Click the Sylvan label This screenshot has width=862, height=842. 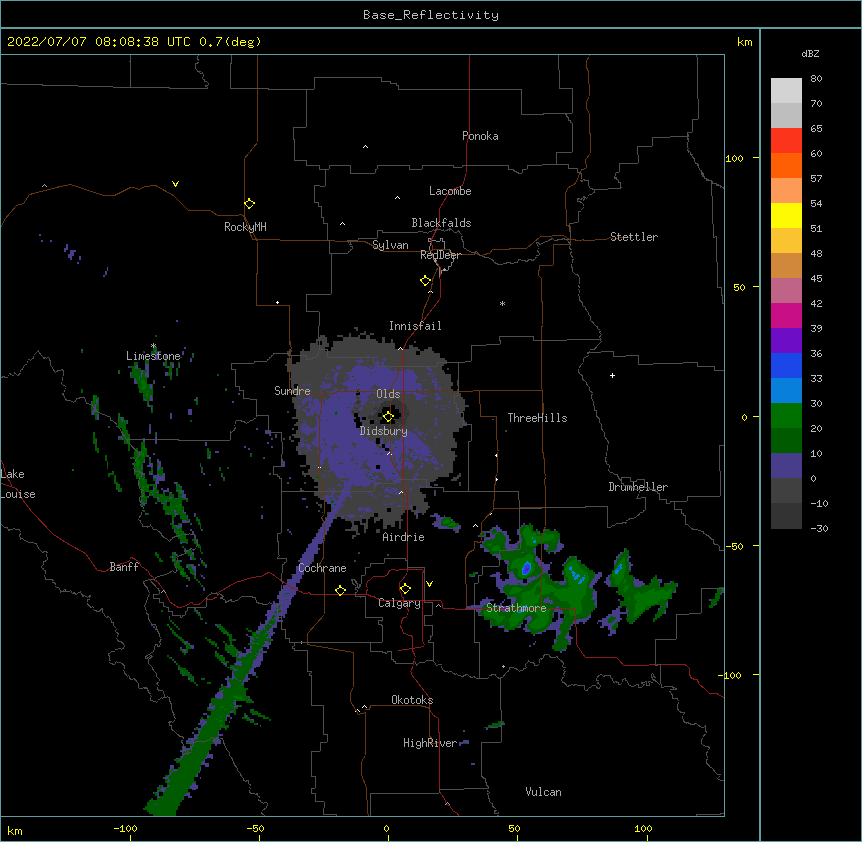pyautogui.click(x=390, y=245)
